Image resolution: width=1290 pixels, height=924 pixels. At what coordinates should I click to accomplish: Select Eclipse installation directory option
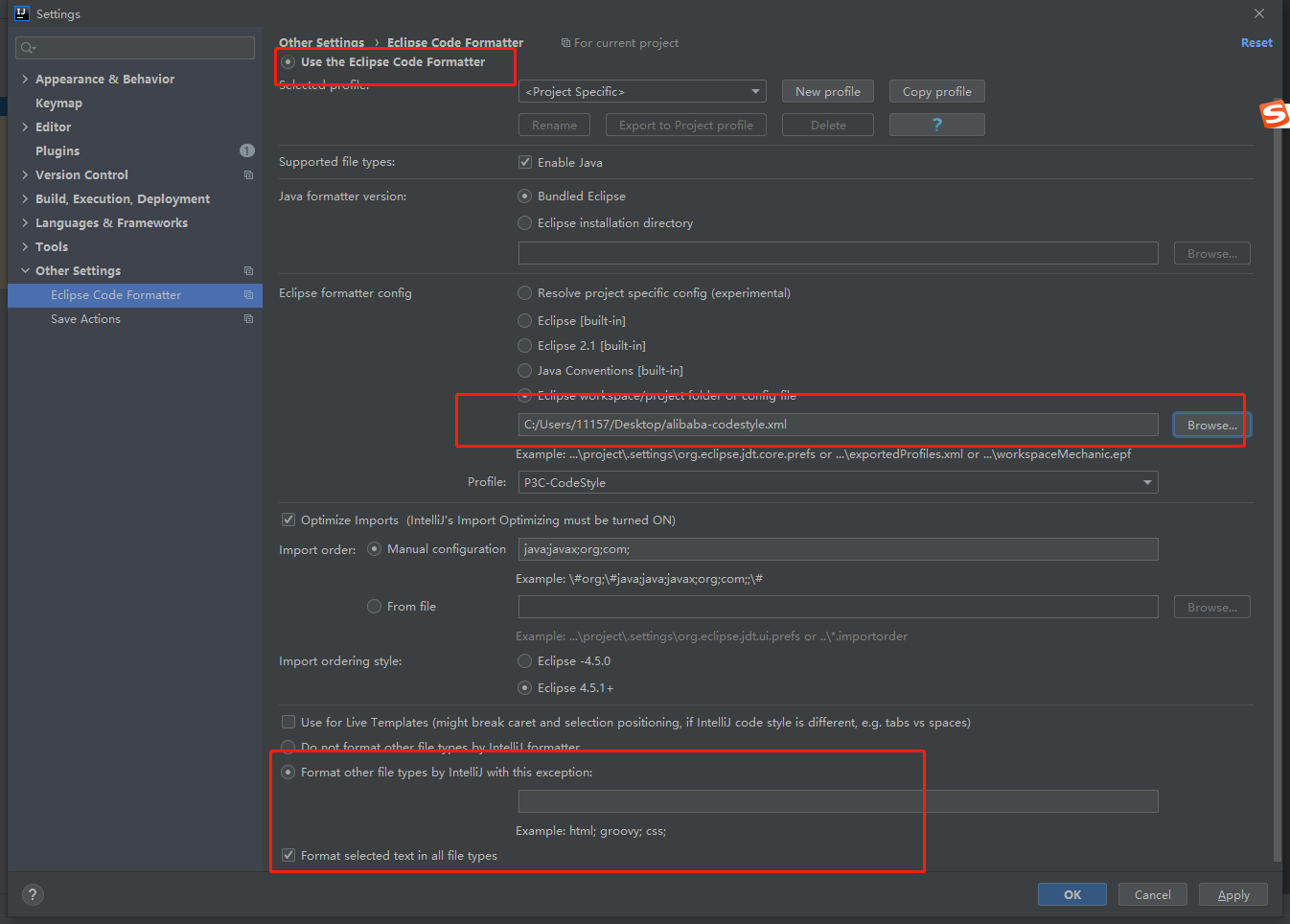(x=524, y=222)
